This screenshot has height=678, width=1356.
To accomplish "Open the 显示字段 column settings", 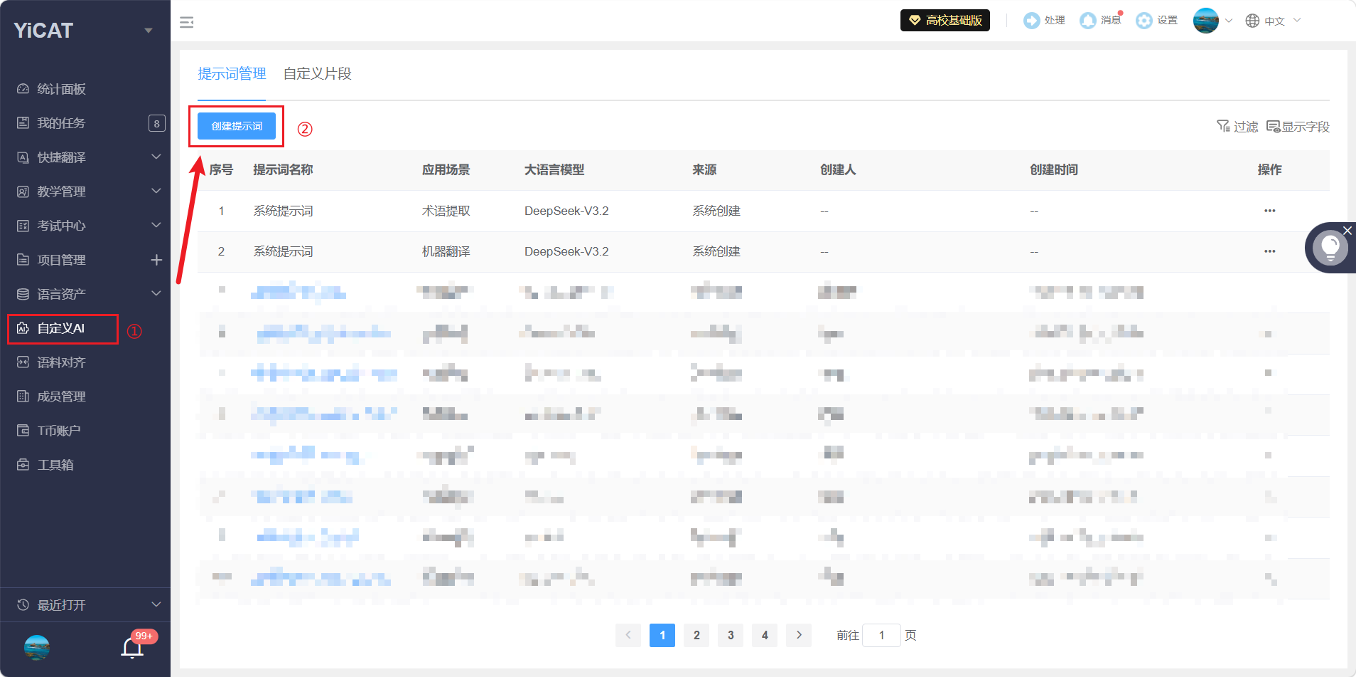I will click(1298, 127).
